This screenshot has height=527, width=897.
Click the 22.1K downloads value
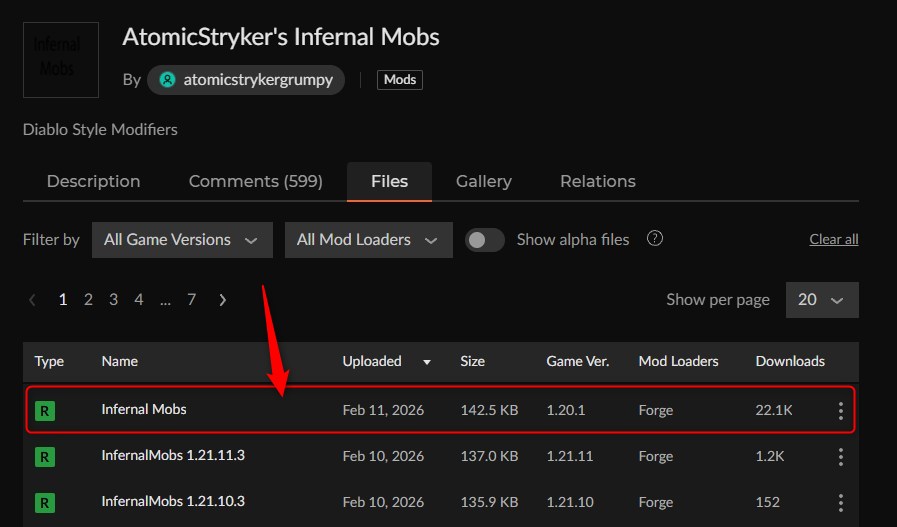pos(774,410)
